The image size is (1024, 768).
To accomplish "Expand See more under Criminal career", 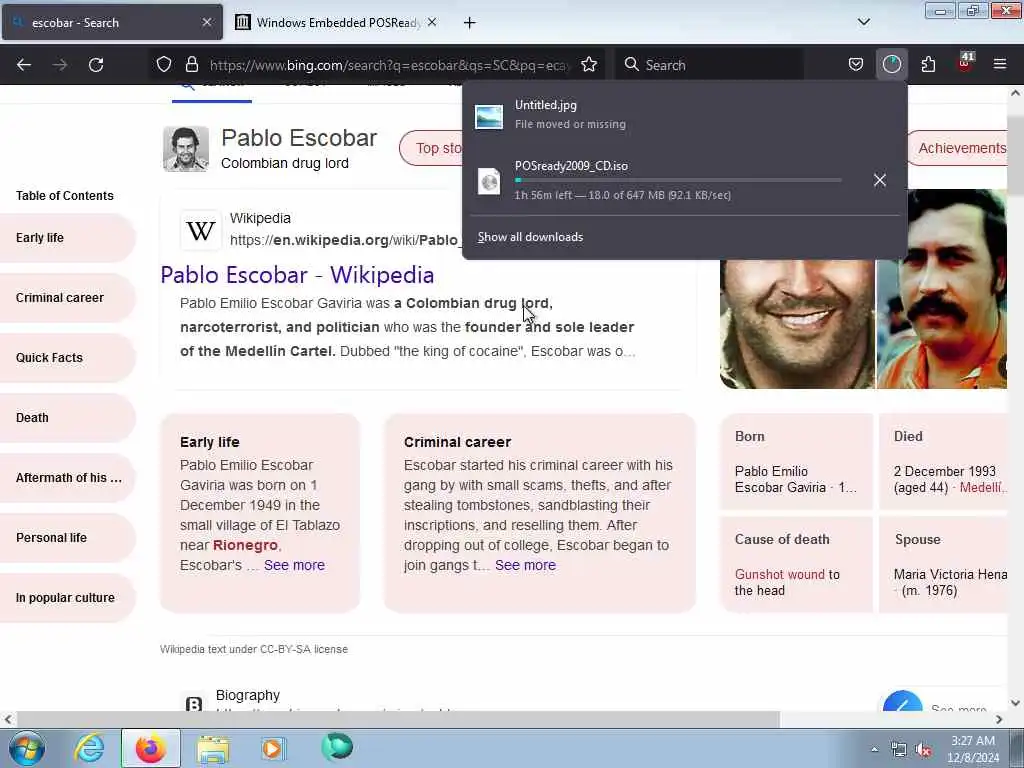I will 525,566.
